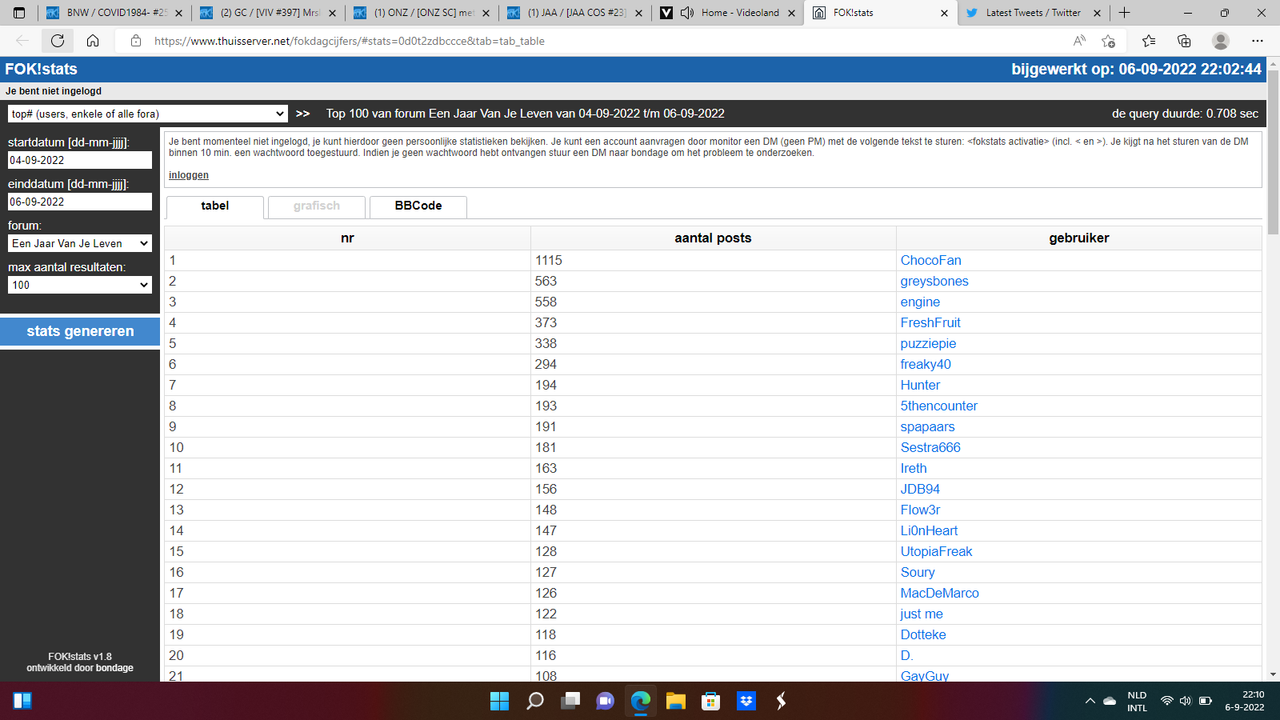Open Task View on the taskbar
1280x720 pixels.
(570, 700)
